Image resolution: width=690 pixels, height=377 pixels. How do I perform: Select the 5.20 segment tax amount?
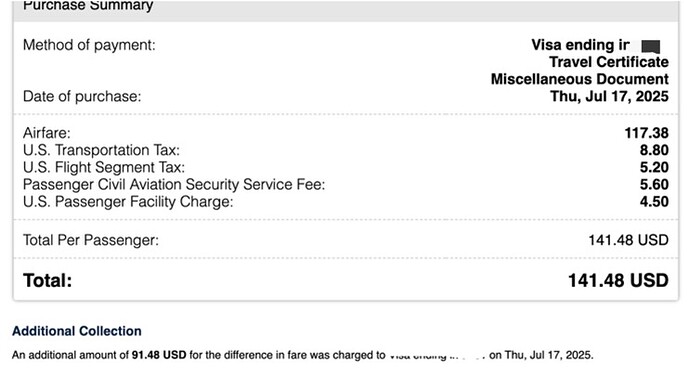point(654,167)
